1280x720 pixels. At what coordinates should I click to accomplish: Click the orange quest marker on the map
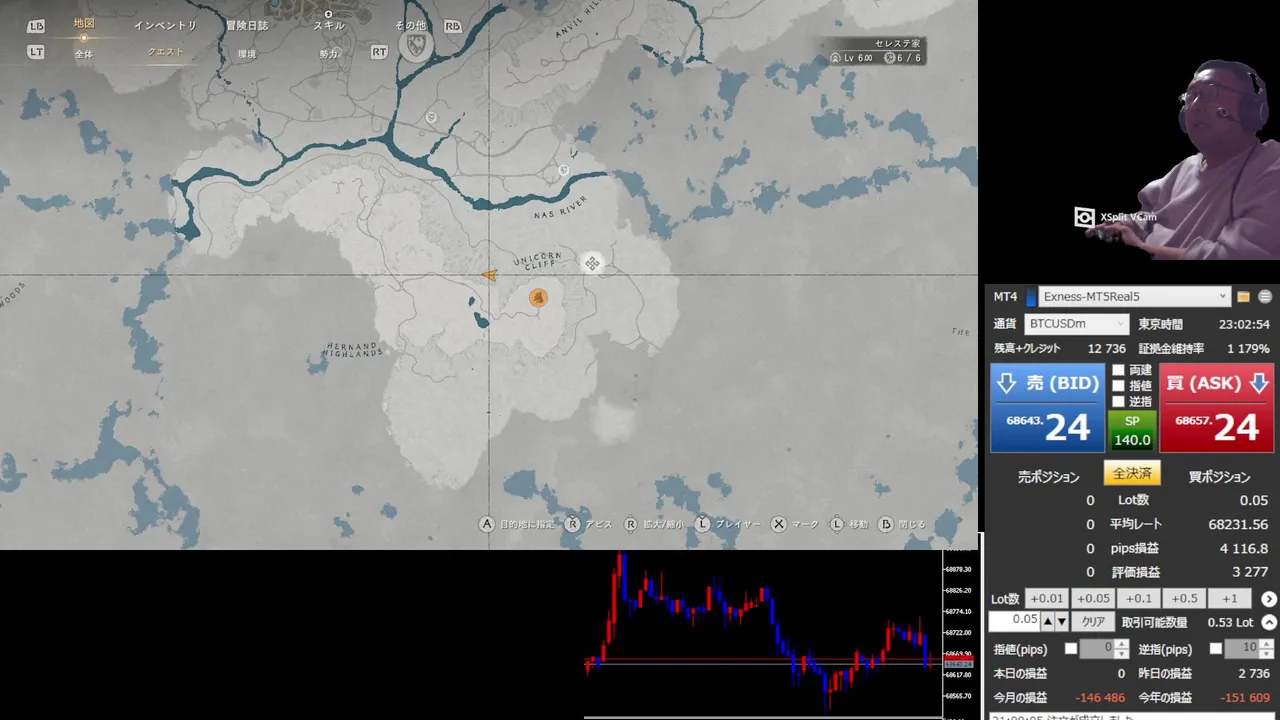[x=538, y=297]
